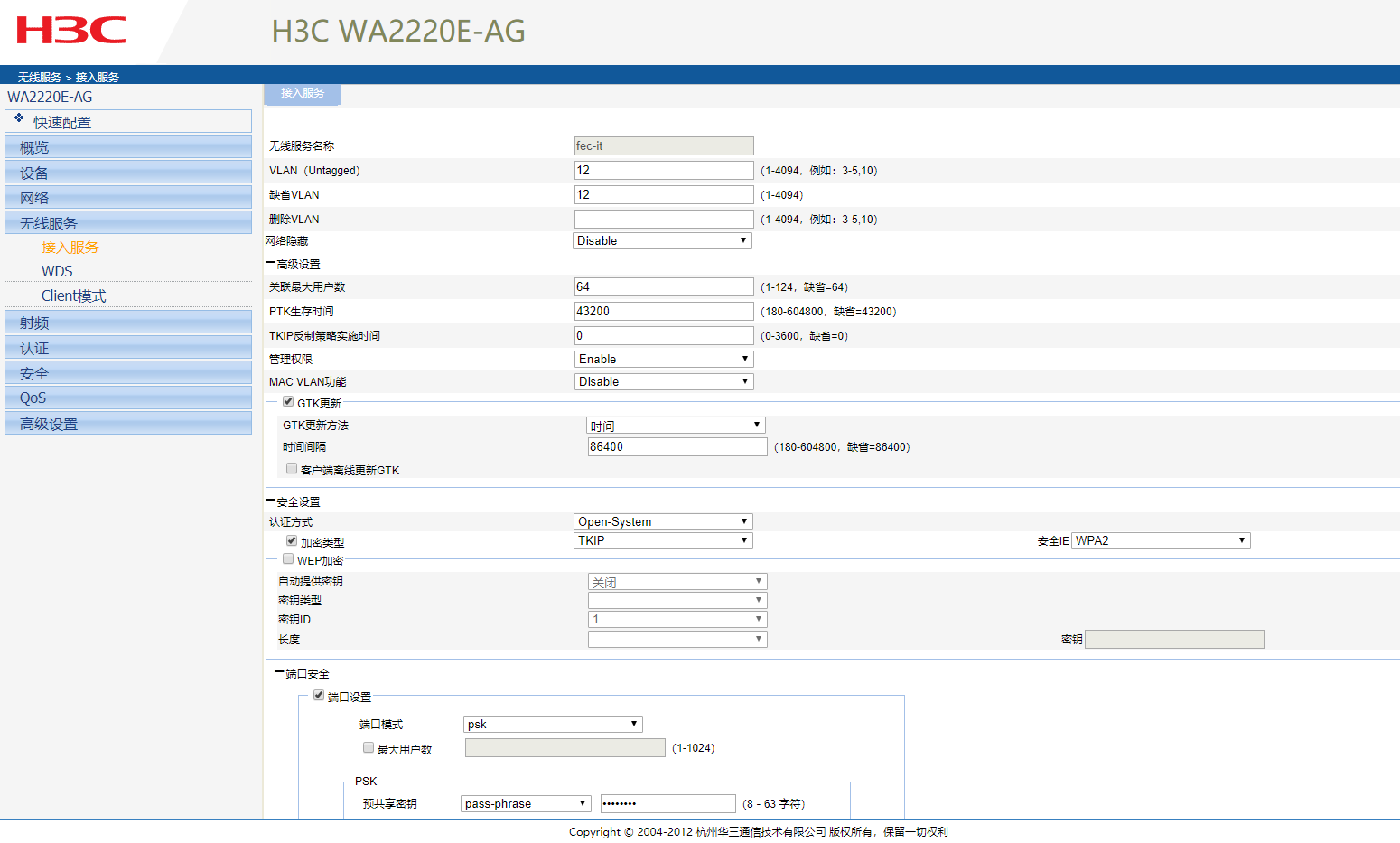Image resolution: width=1400 pixels, height=843 pixels.
Task: Open the 快速配置 sidebar menu
Action: point(128,121)
